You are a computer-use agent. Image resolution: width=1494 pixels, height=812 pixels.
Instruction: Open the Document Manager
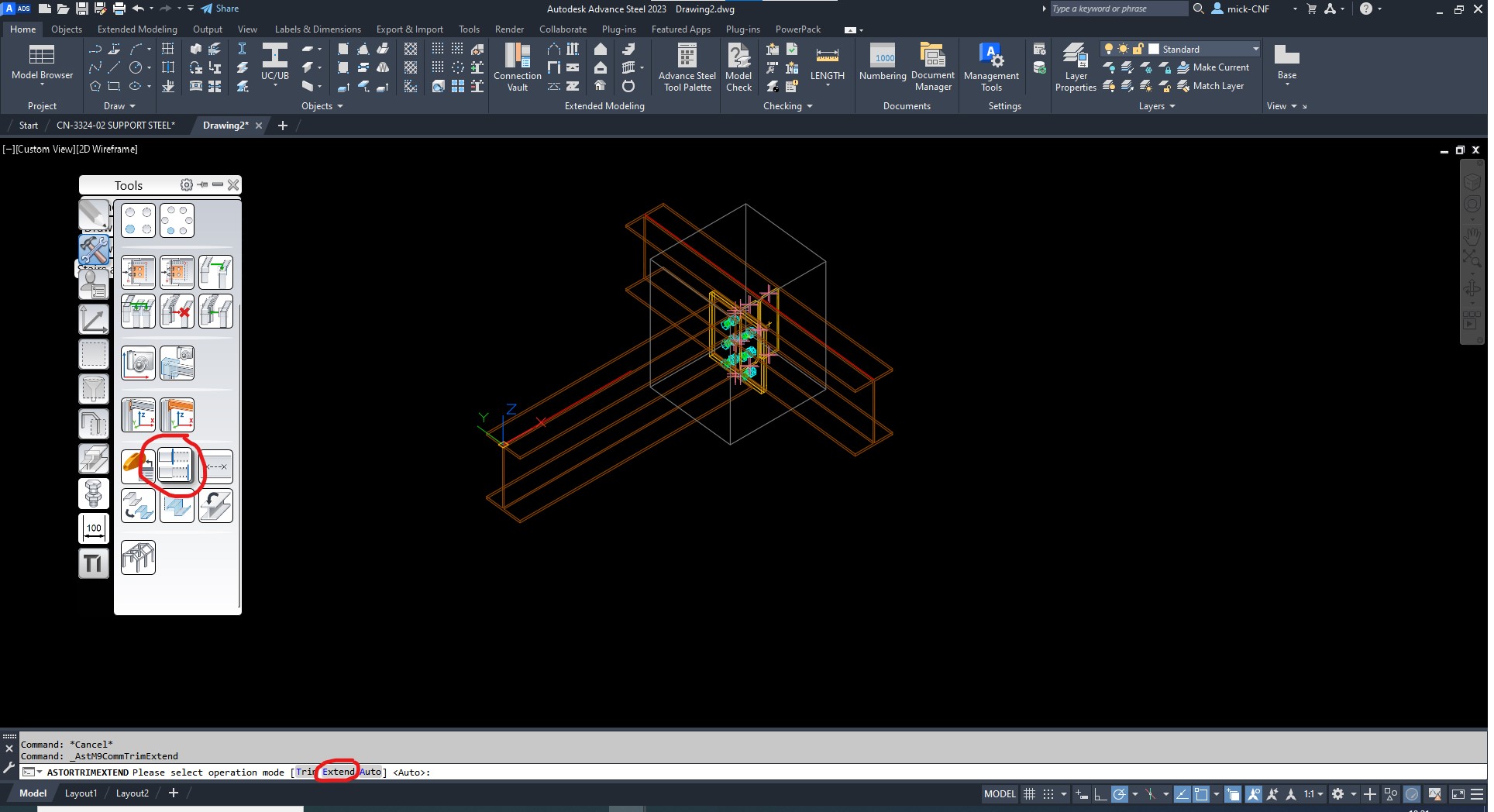932,66
